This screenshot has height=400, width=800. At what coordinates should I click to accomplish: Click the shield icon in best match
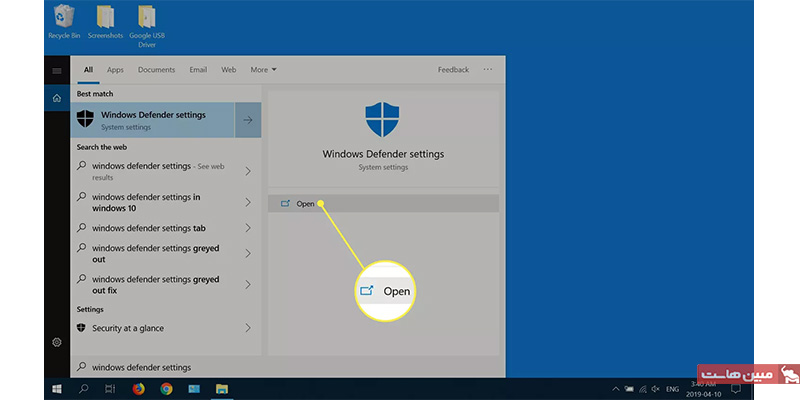pos(85,119)
